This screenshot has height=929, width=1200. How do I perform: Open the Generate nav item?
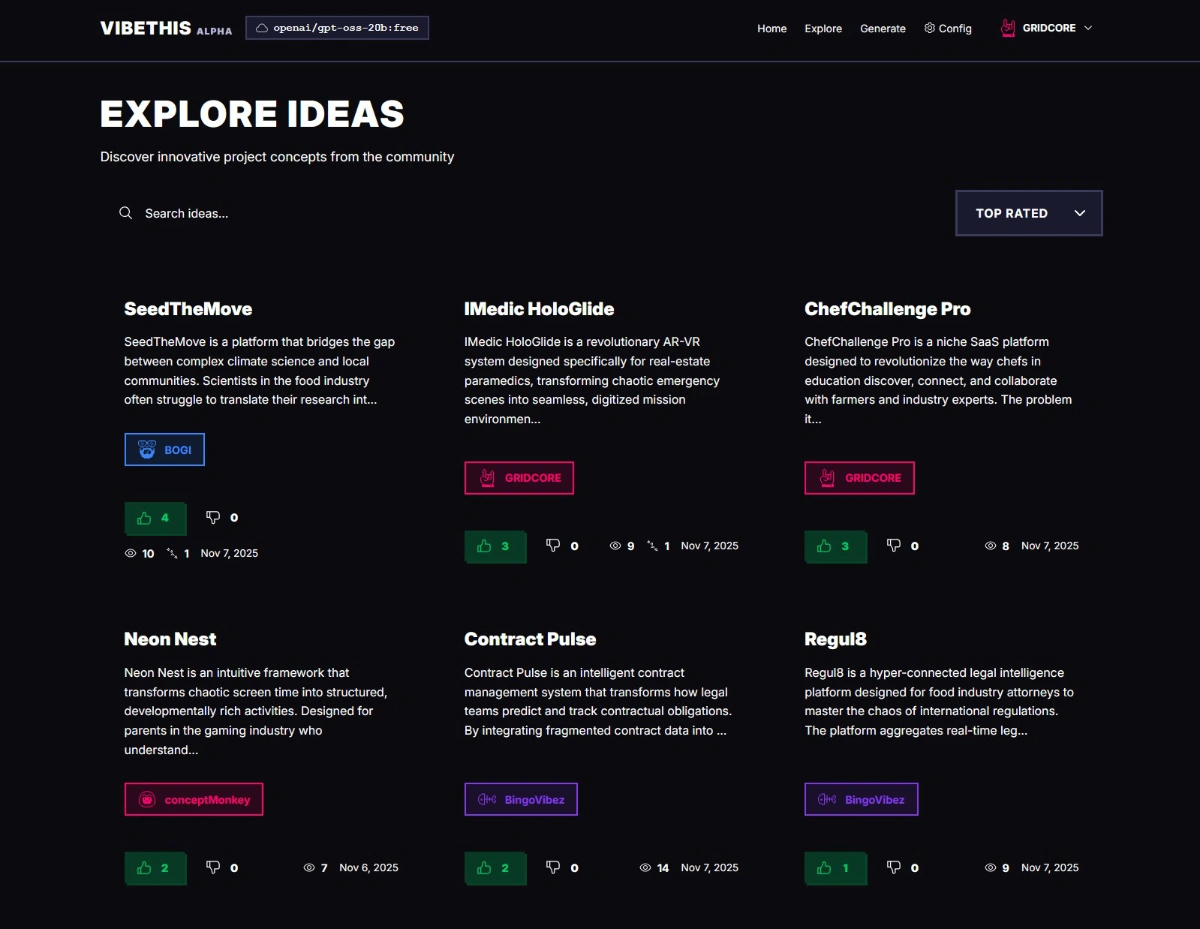[882, 29]
